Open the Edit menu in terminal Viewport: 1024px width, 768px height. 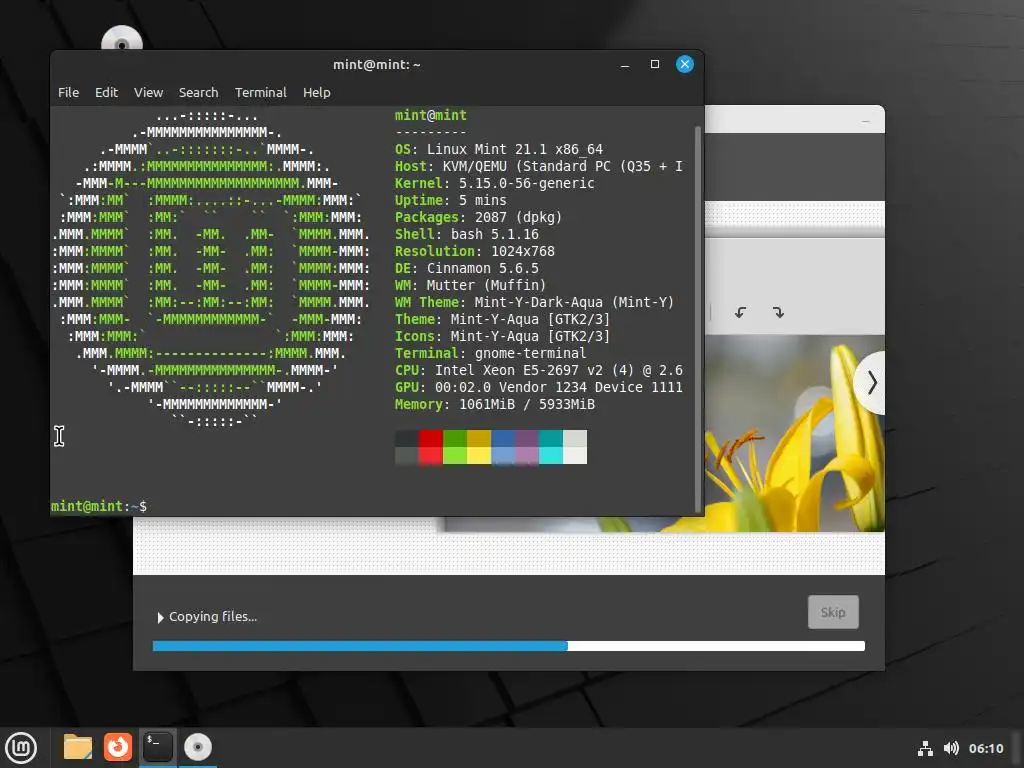[106, 93]
